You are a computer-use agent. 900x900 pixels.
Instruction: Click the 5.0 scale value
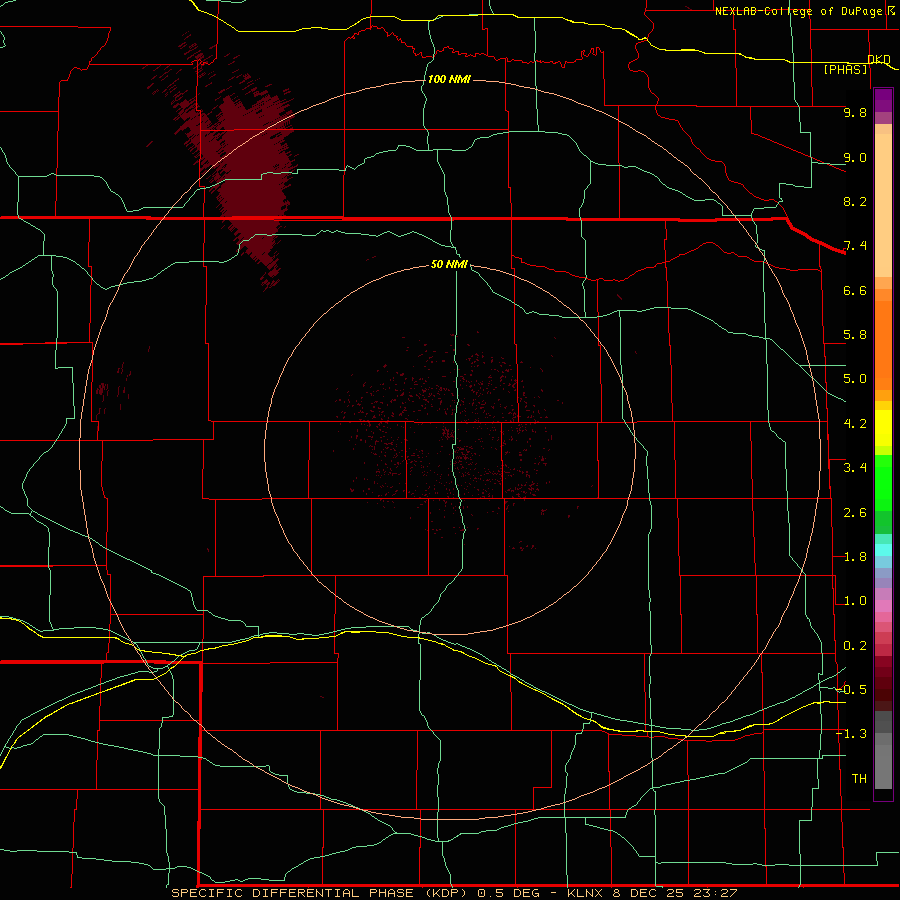(855, 379)
